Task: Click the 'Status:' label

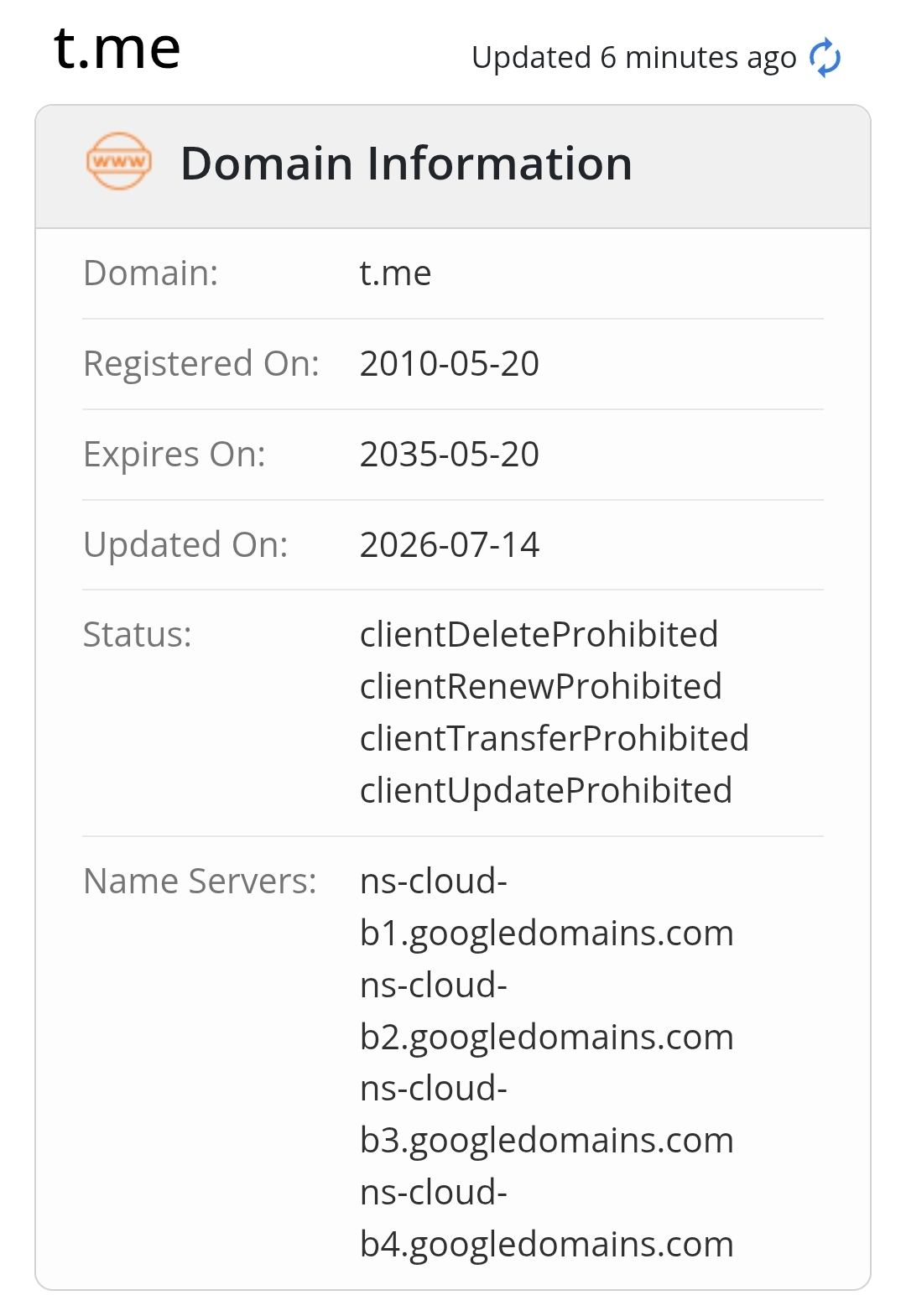Action: click(137, 635)
